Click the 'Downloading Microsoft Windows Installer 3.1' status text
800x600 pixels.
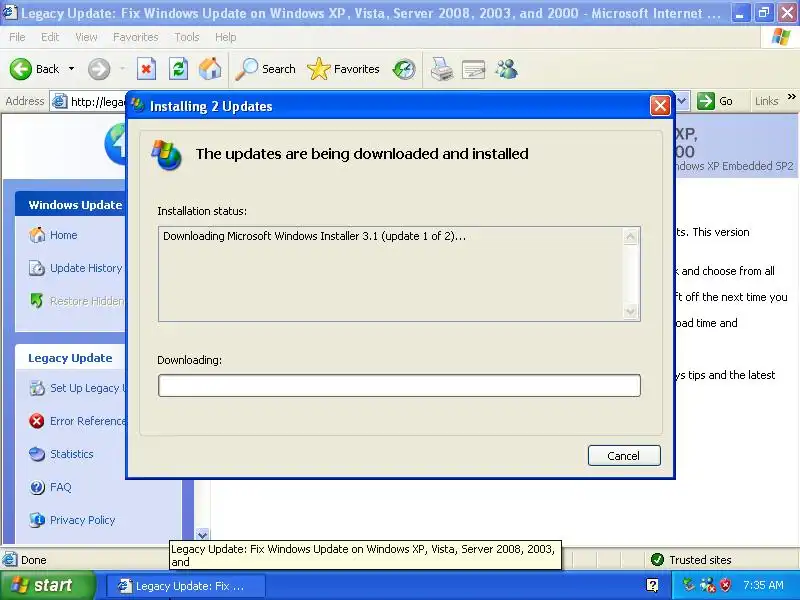click(x=314, y=236)
